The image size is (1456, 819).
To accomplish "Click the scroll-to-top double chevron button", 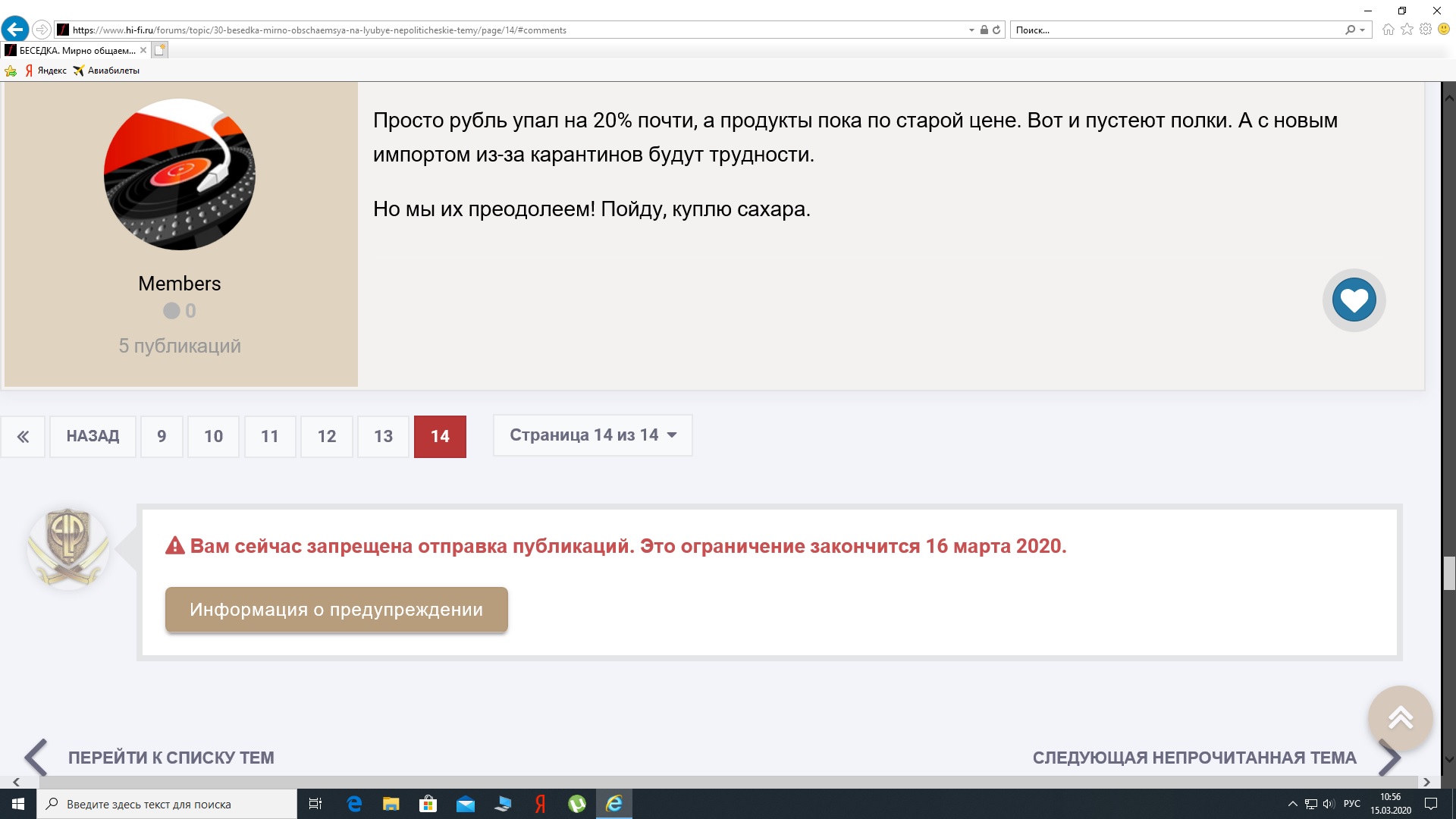I will coord(1400,717).
